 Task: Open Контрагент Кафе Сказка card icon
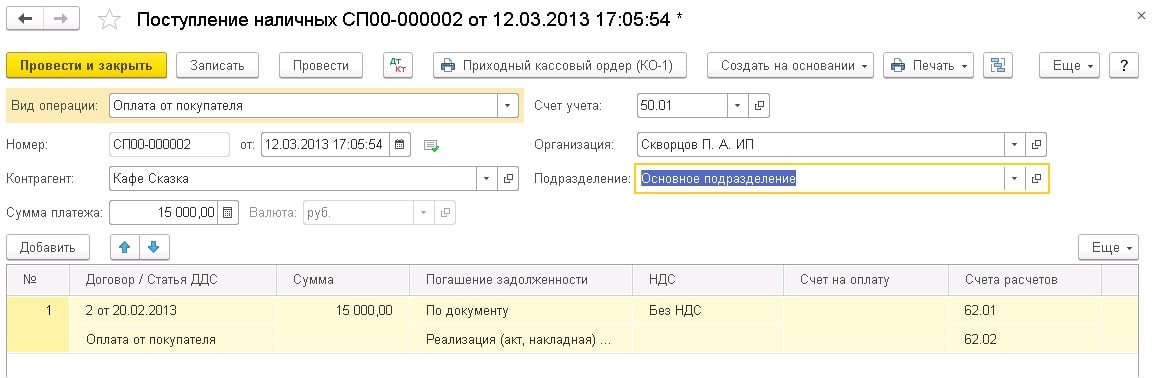[x=508, y=179]
